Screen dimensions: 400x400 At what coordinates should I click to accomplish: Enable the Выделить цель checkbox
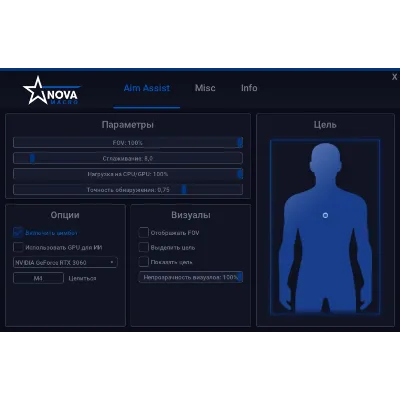[x=143, y=247]
